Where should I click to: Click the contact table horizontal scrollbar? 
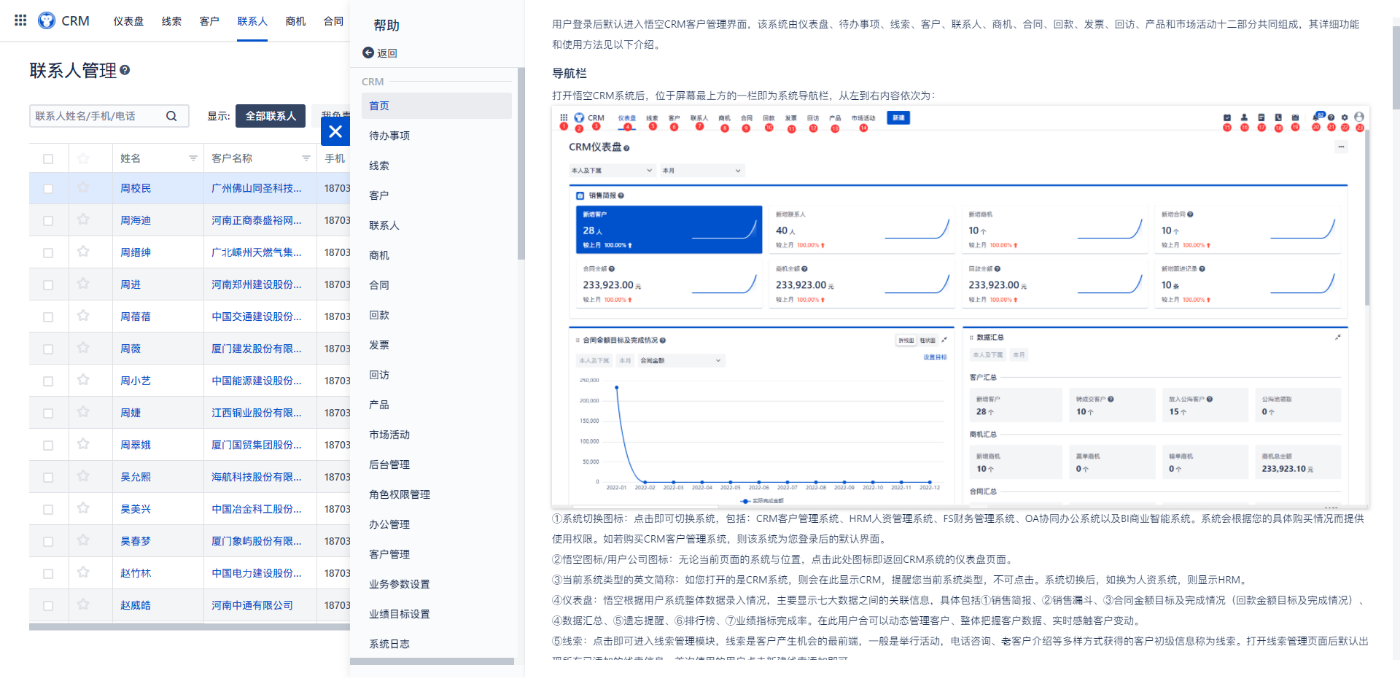189,627
